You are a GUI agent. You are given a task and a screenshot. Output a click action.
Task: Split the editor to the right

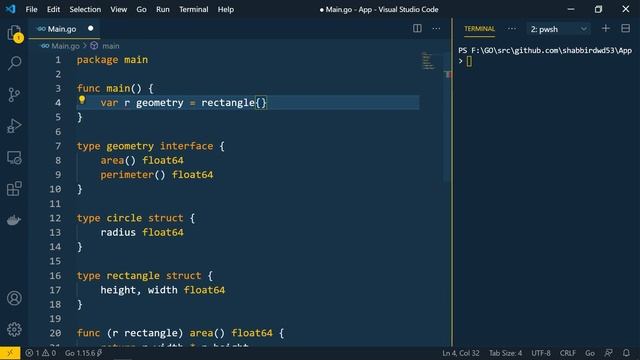417,29
